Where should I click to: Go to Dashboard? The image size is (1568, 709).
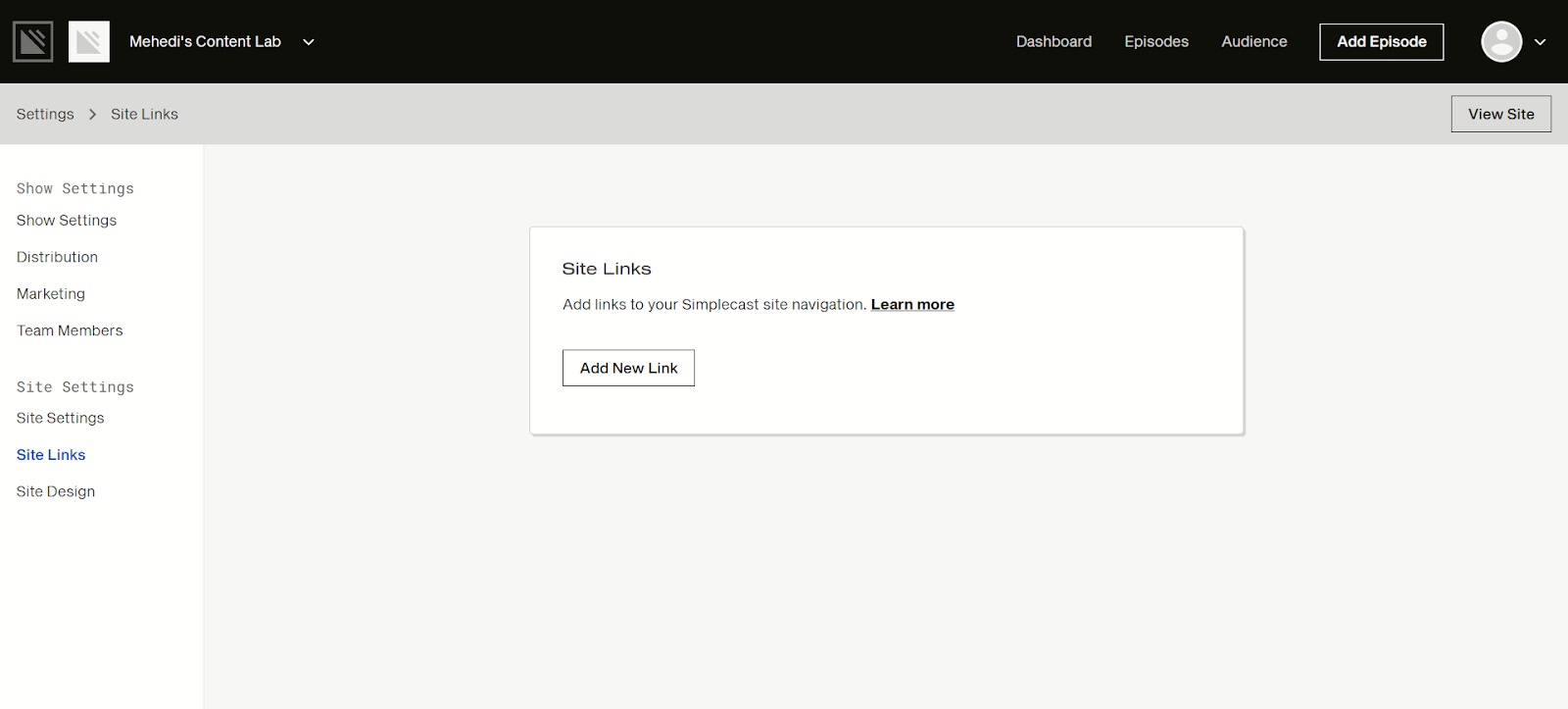(x=1053, y=41)
